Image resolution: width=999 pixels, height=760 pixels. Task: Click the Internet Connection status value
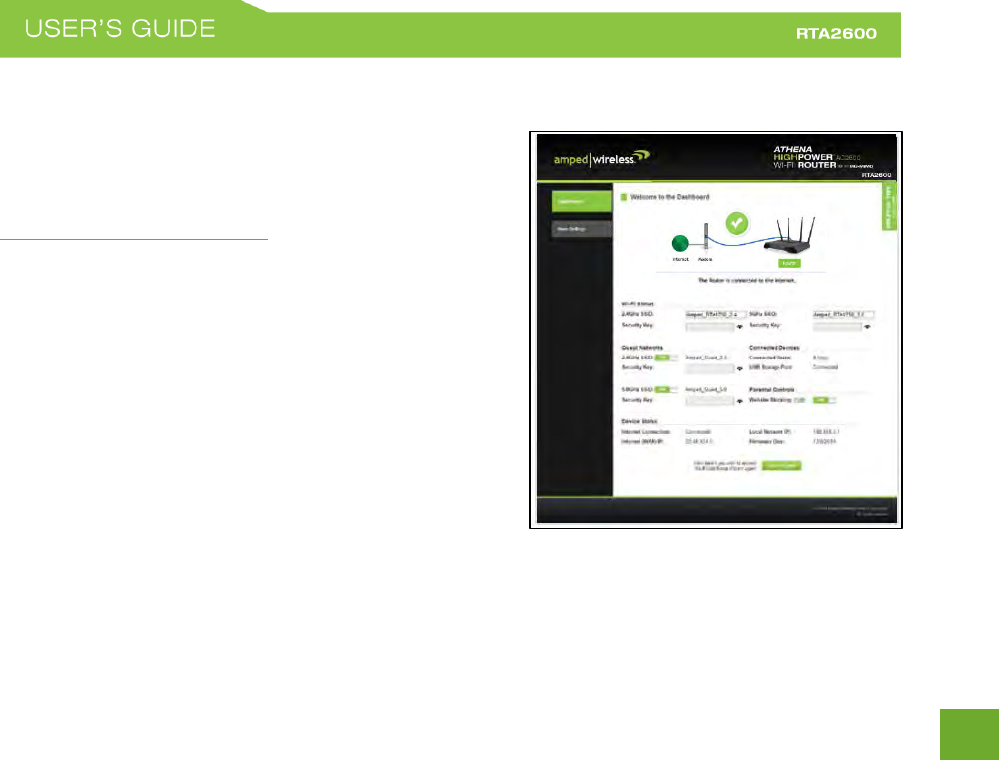(698, 432)
